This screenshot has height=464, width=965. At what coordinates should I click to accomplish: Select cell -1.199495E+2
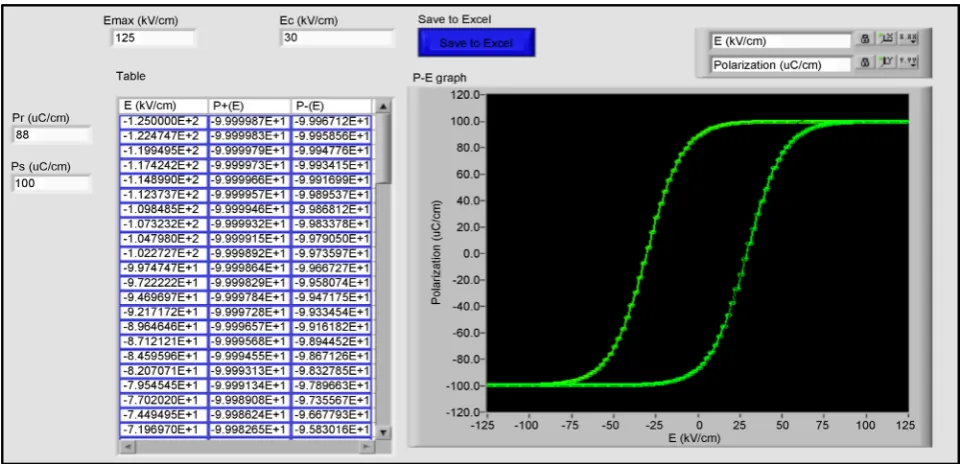tap(163, 150)
